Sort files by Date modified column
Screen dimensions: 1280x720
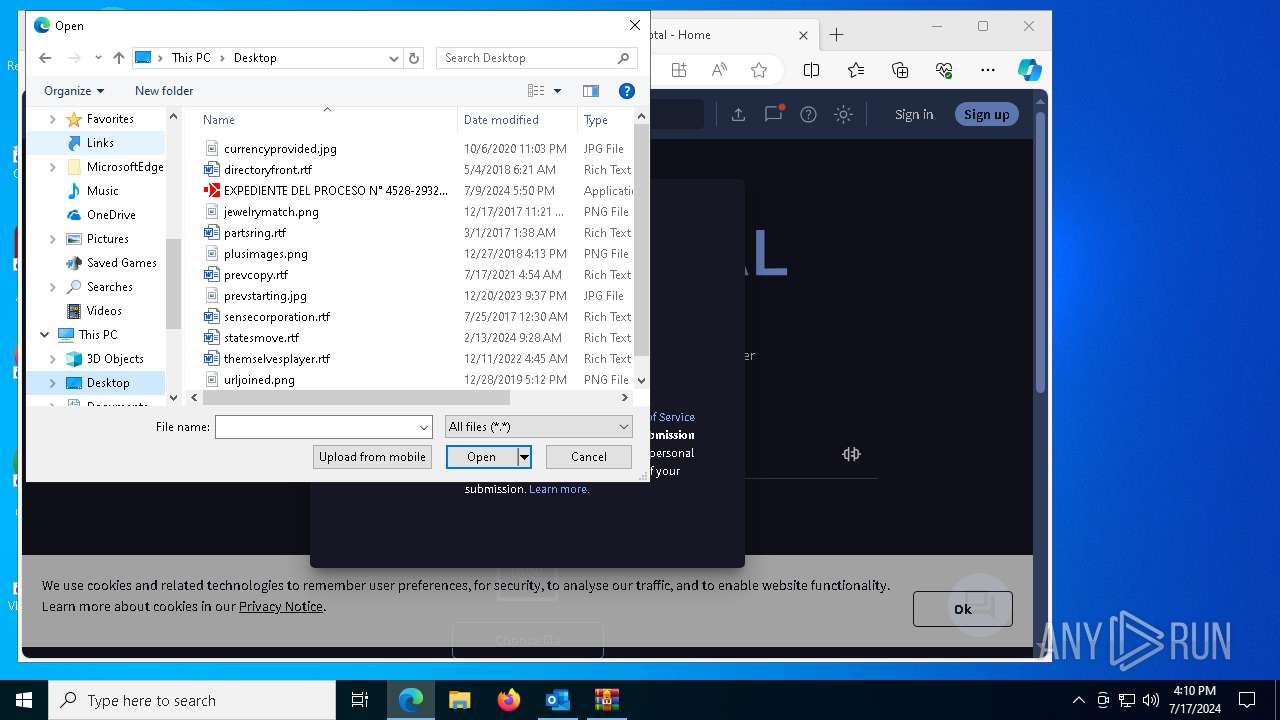click(501, 120)
